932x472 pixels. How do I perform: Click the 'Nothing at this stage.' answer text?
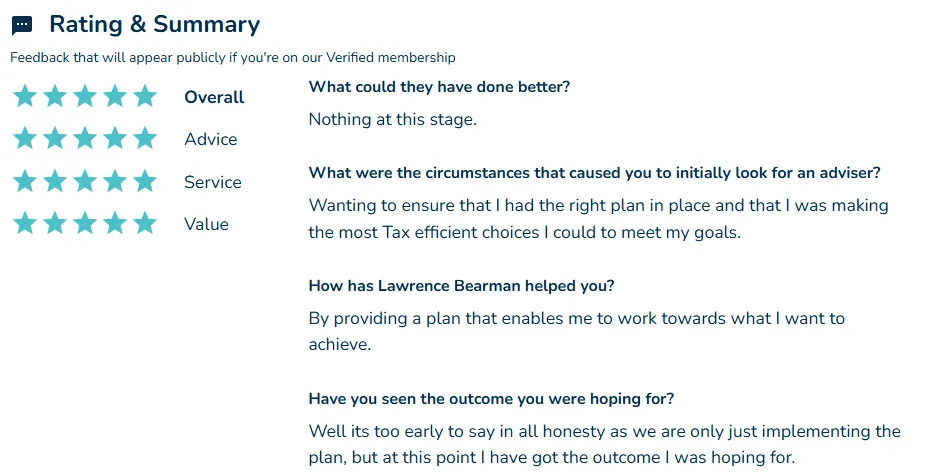tap(393, 119)
